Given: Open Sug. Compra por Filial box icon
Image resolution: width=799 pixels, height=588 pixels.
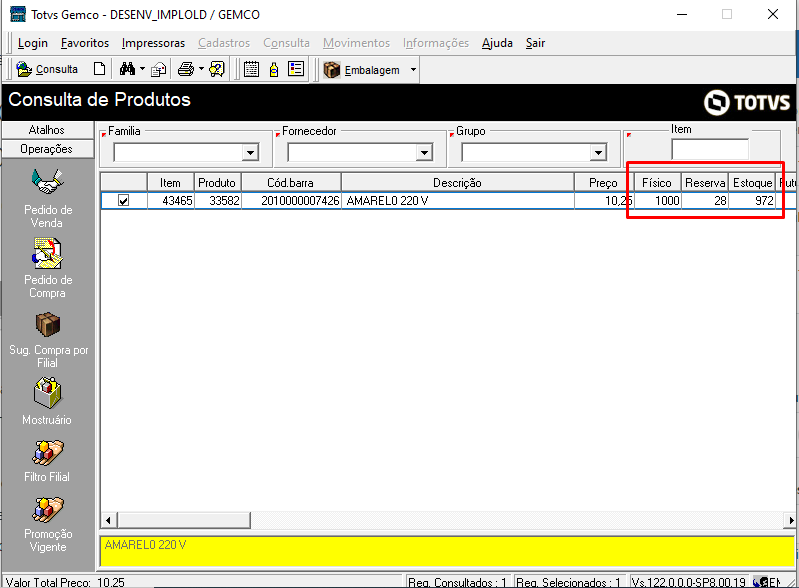Looking at the screenshot, I should (x=48, y=325).
